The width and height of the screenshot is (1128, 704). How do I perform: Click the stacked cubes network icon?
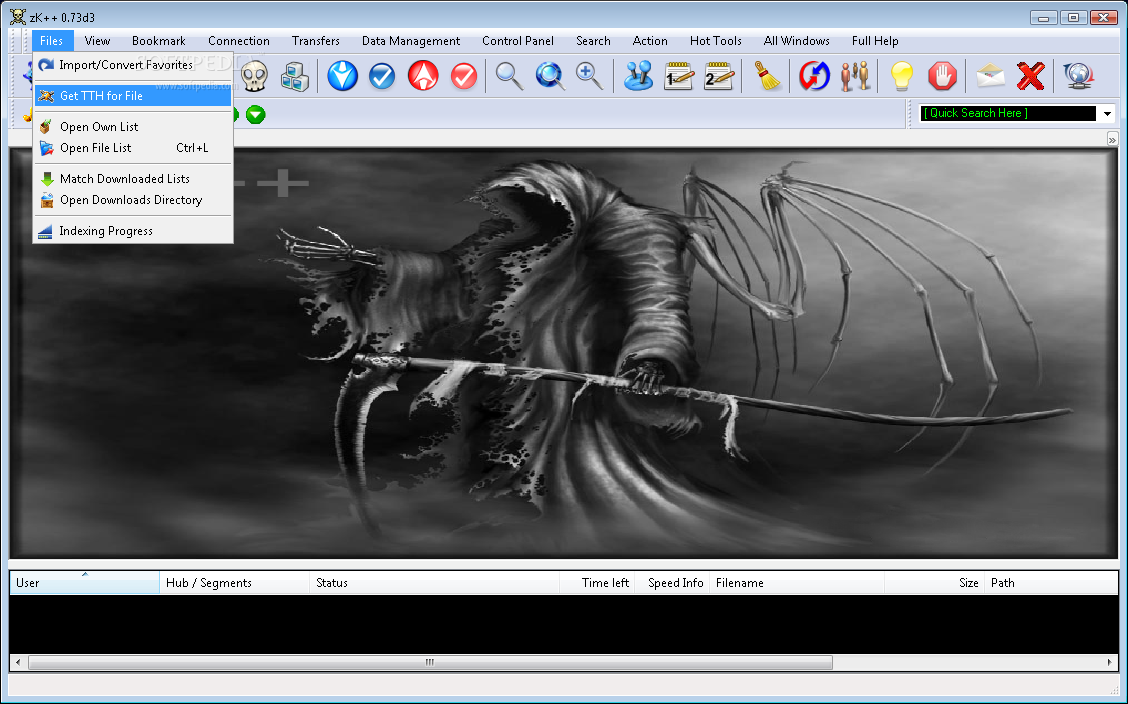[295, 76]
